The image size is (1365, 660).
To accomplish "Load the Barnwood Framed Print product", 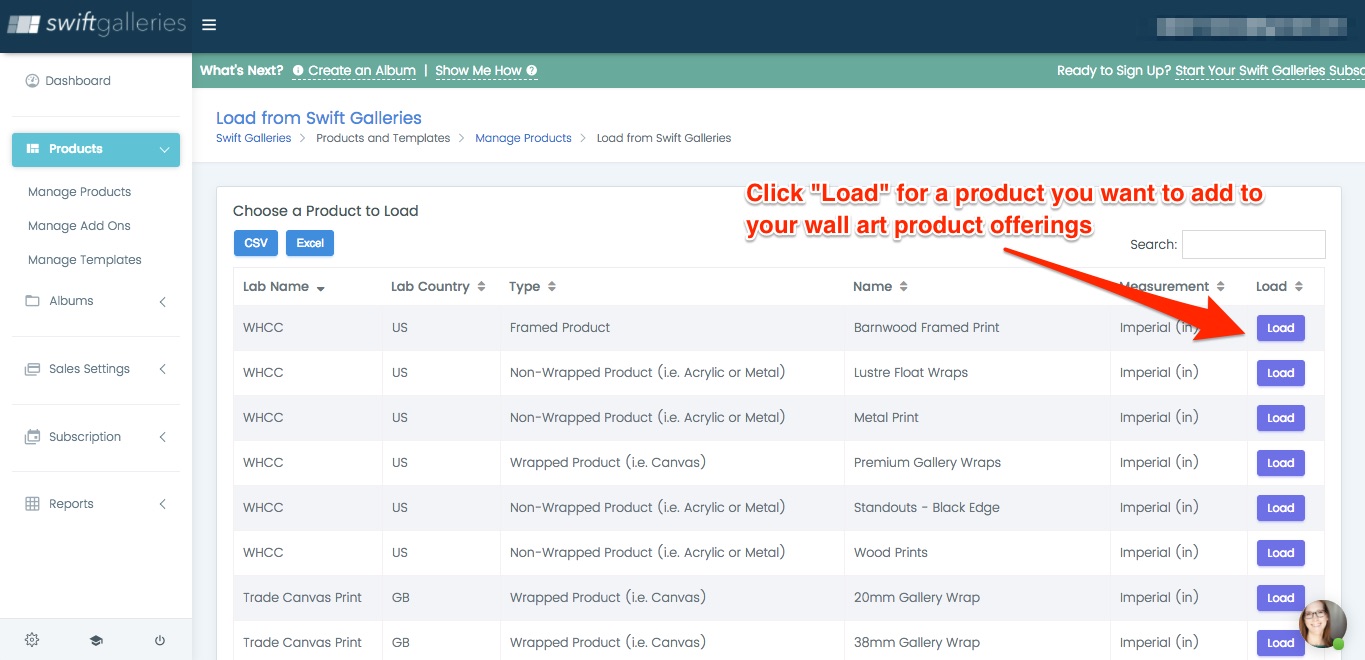I will tap(1280, 328).
